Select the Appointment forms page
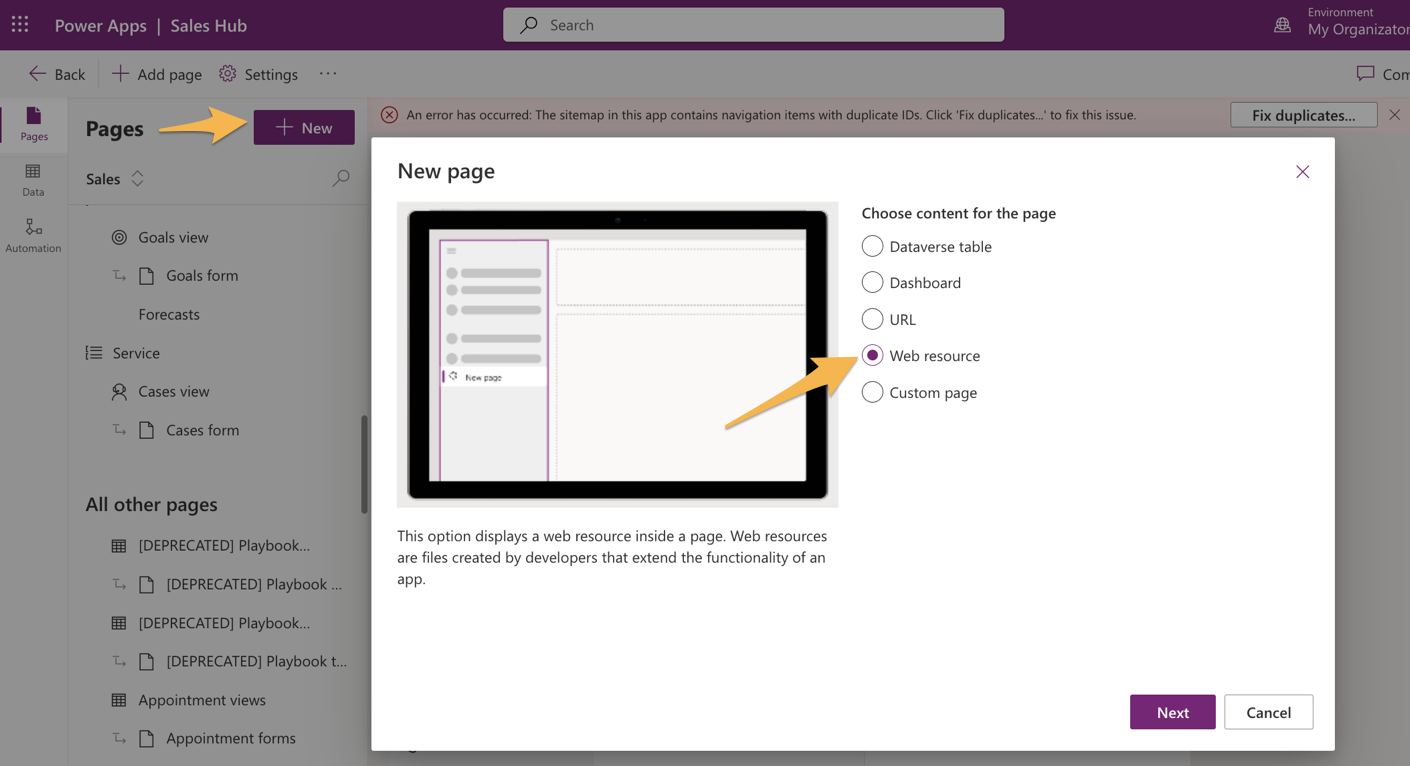 [x=231, y=739]
